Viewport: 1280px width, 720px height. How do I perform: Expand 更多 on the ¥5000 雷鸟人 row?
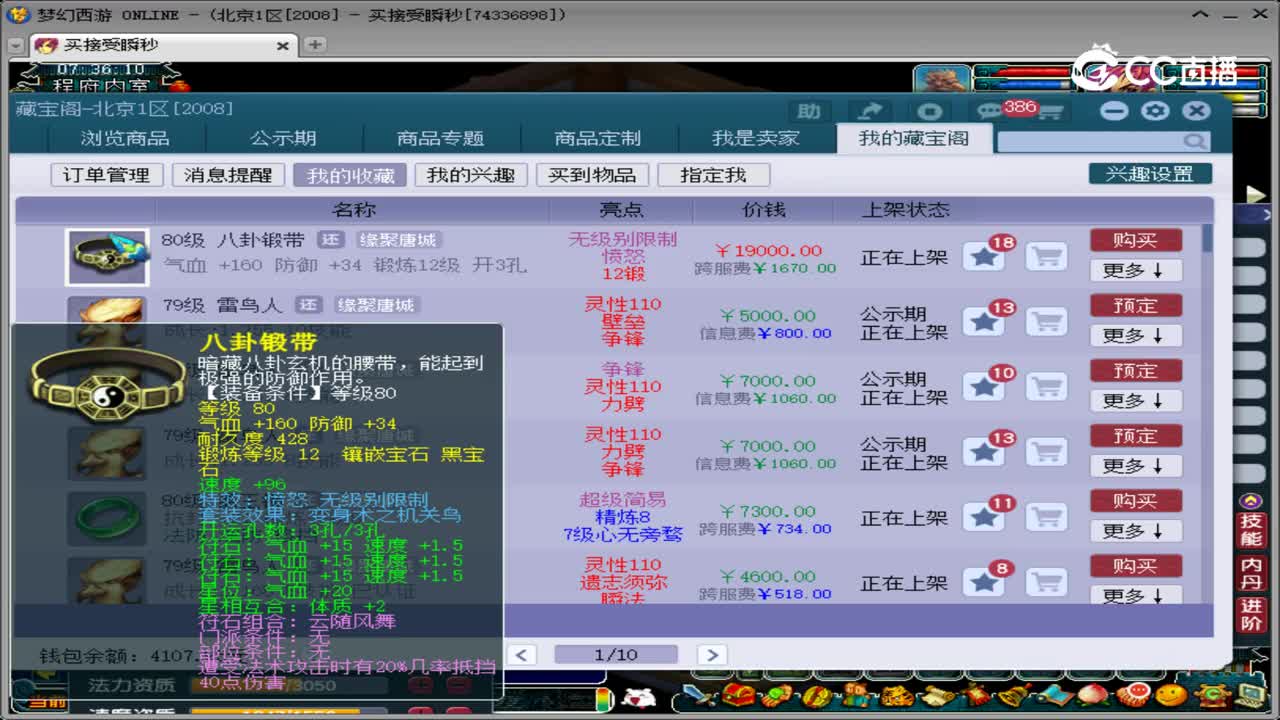(1135, 335)
